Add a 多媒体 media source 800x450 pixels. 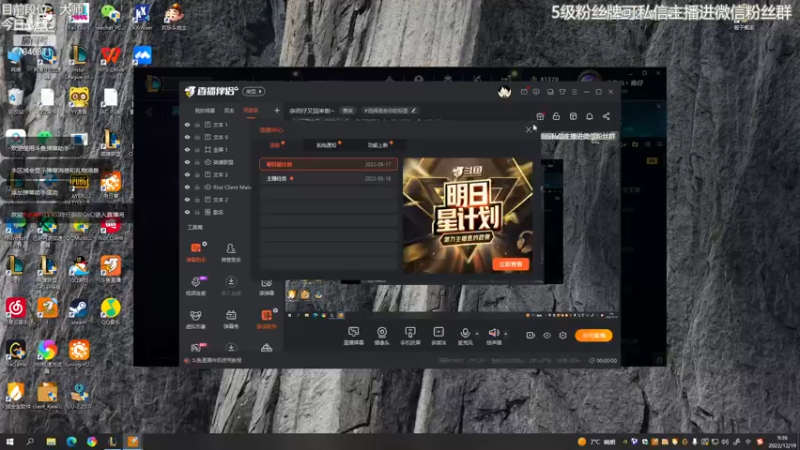pyautogui.click(x=438, y=336)
